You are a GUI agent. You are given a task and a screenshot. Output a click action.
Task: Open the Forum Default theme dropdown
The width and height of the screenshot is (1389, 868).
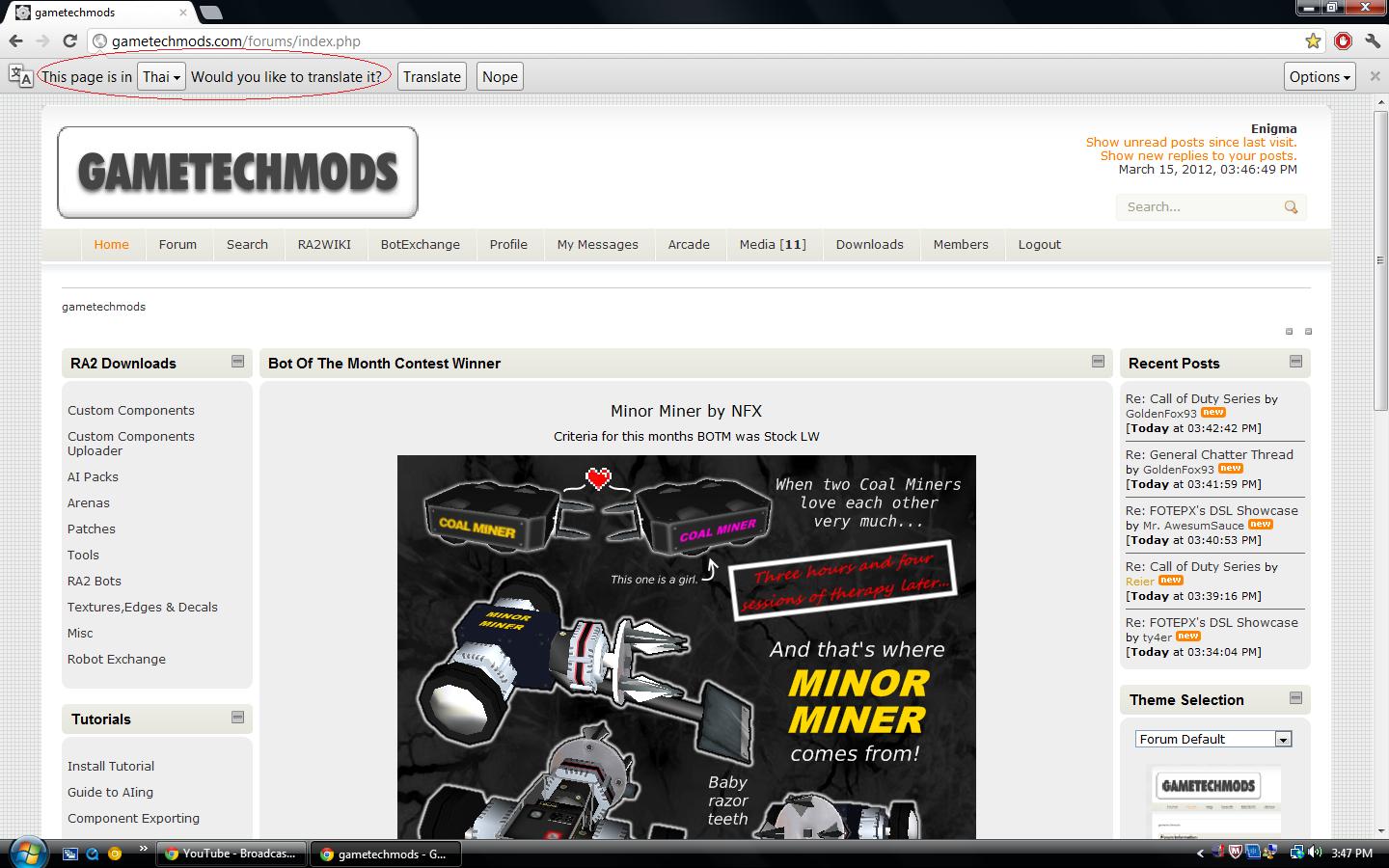click(1212, 739)
